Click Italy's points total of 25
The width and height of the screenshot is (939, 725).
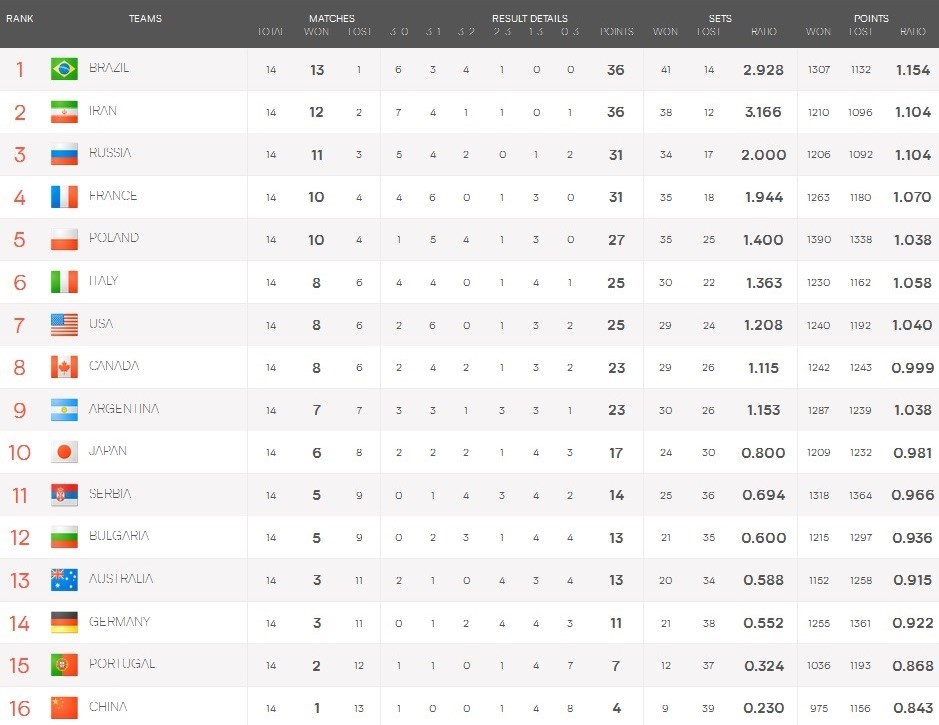point(616,283)
